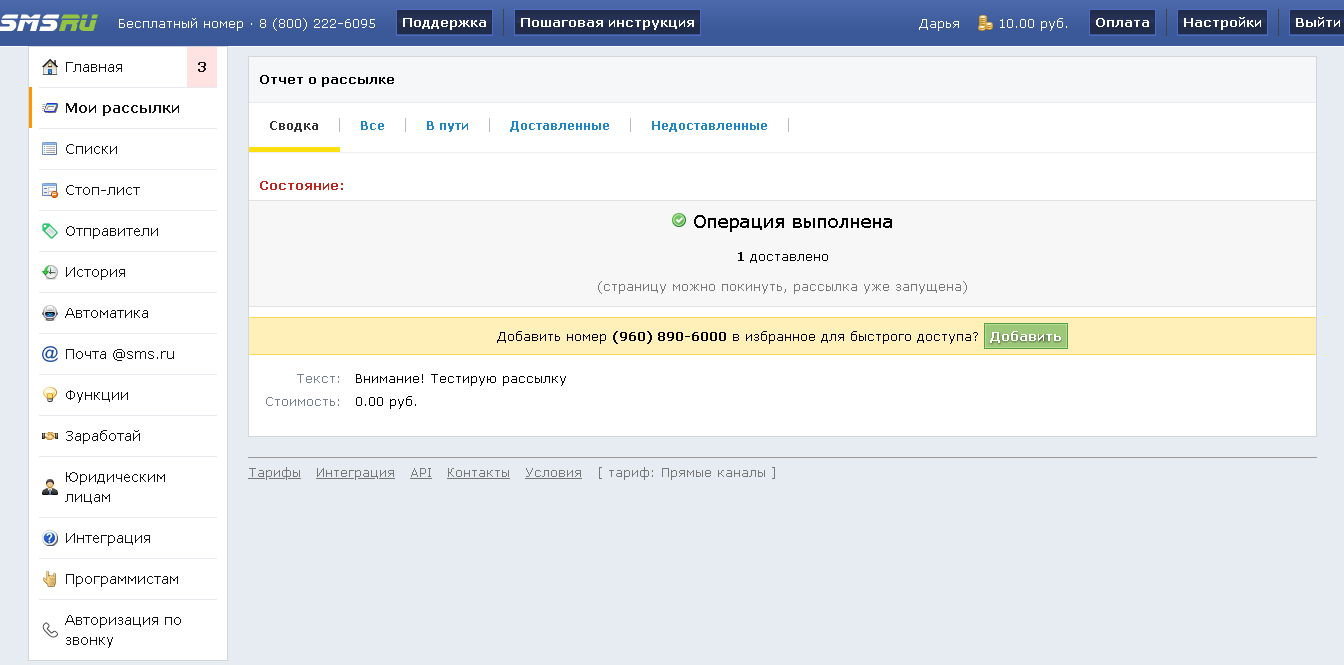Open Почта @sms.ru
Screen dimensions: 1344x665
[x=113, y=353]
